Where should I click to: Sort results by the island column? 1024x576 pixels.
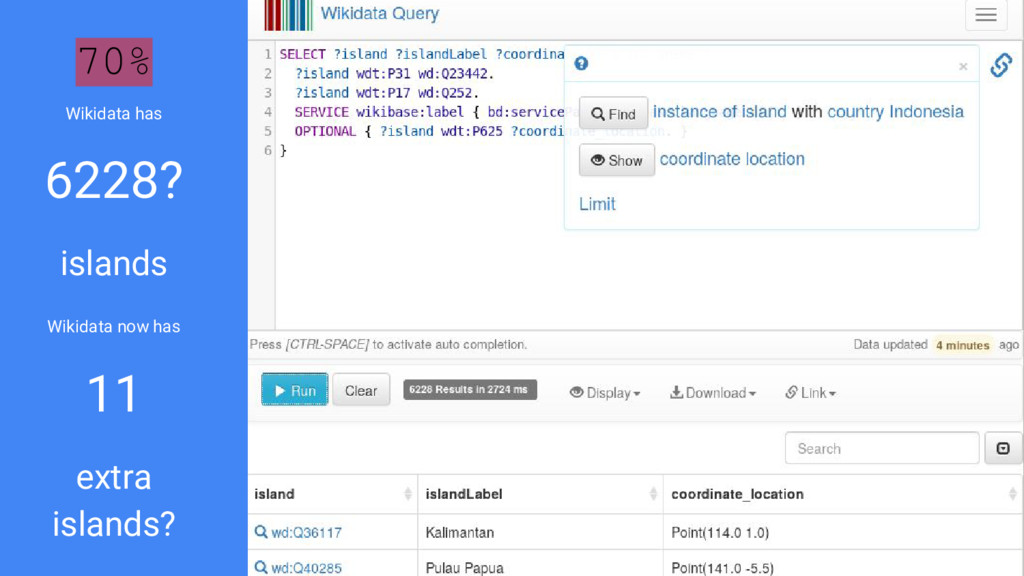pyautogui.click(x=332, y=494)
